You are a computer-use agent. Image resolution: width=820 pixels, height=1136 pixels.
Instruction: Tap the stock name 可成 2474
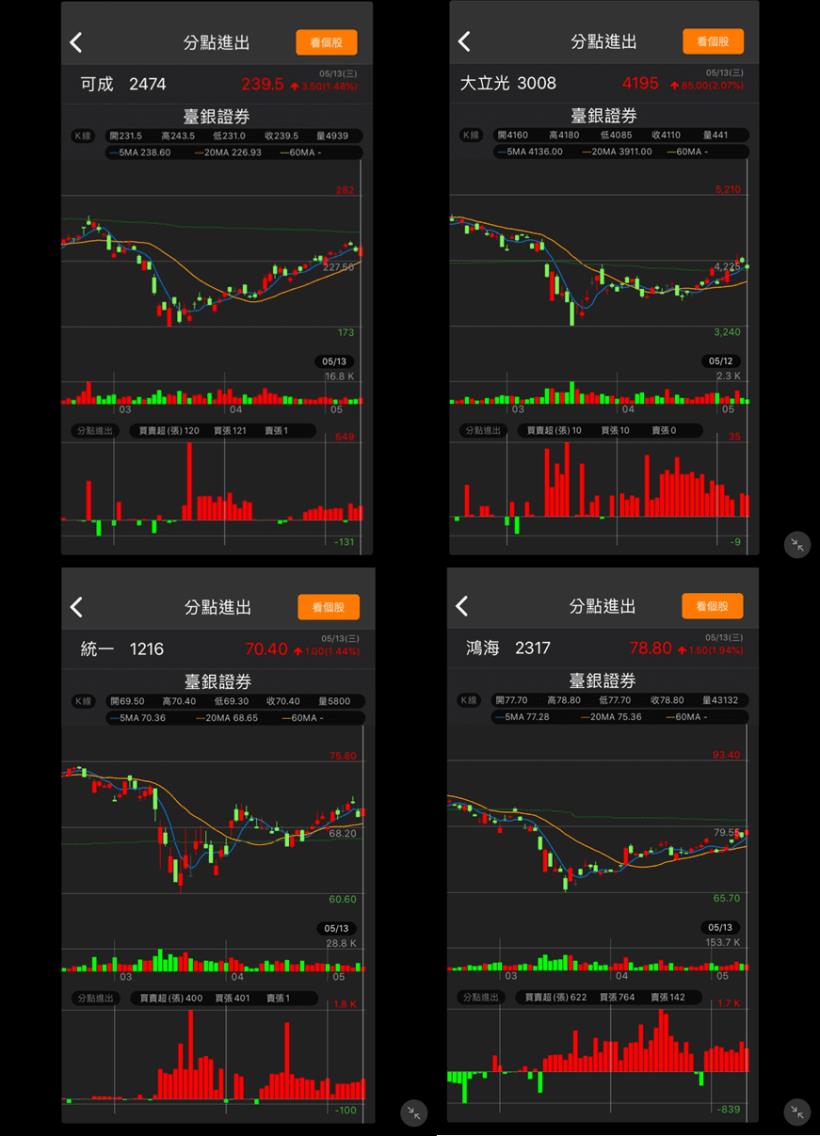point(123,84)
